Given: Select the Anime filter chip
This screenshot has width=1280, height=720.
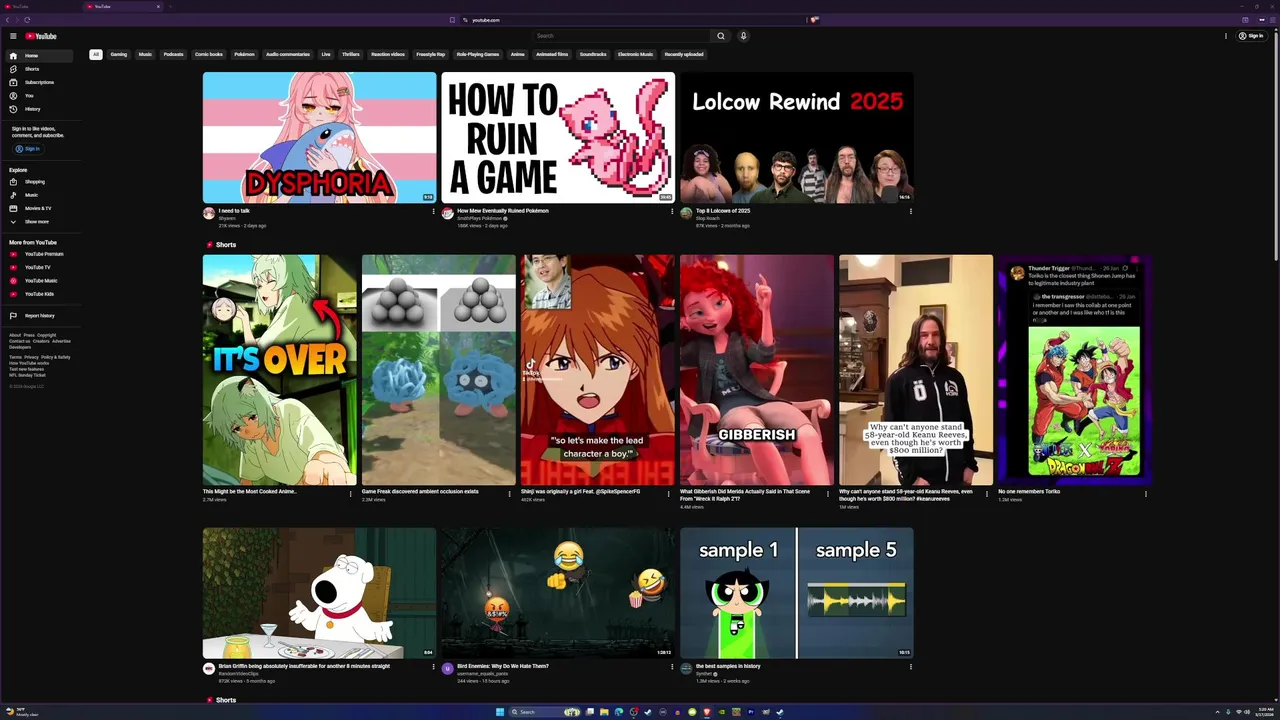Looking at the screenshot, I should (518, 54).
